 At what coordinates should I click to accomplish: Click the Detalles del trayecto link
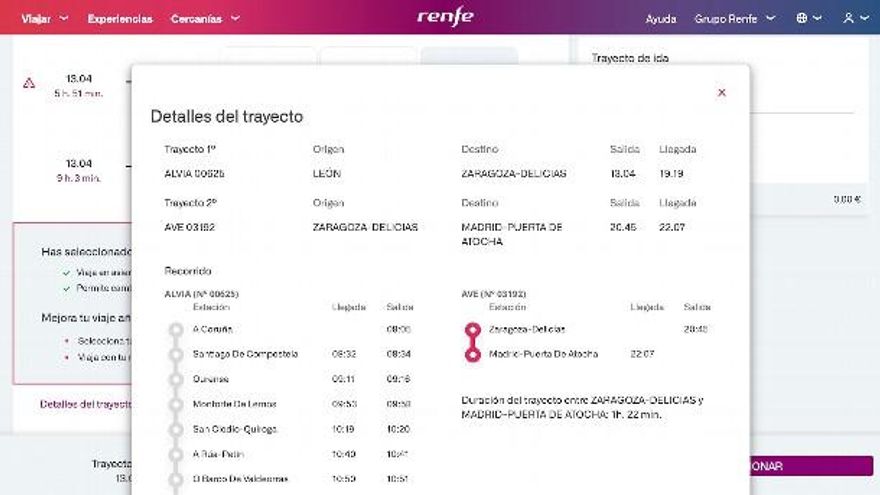pyautogui.click(x=85, y=404)
